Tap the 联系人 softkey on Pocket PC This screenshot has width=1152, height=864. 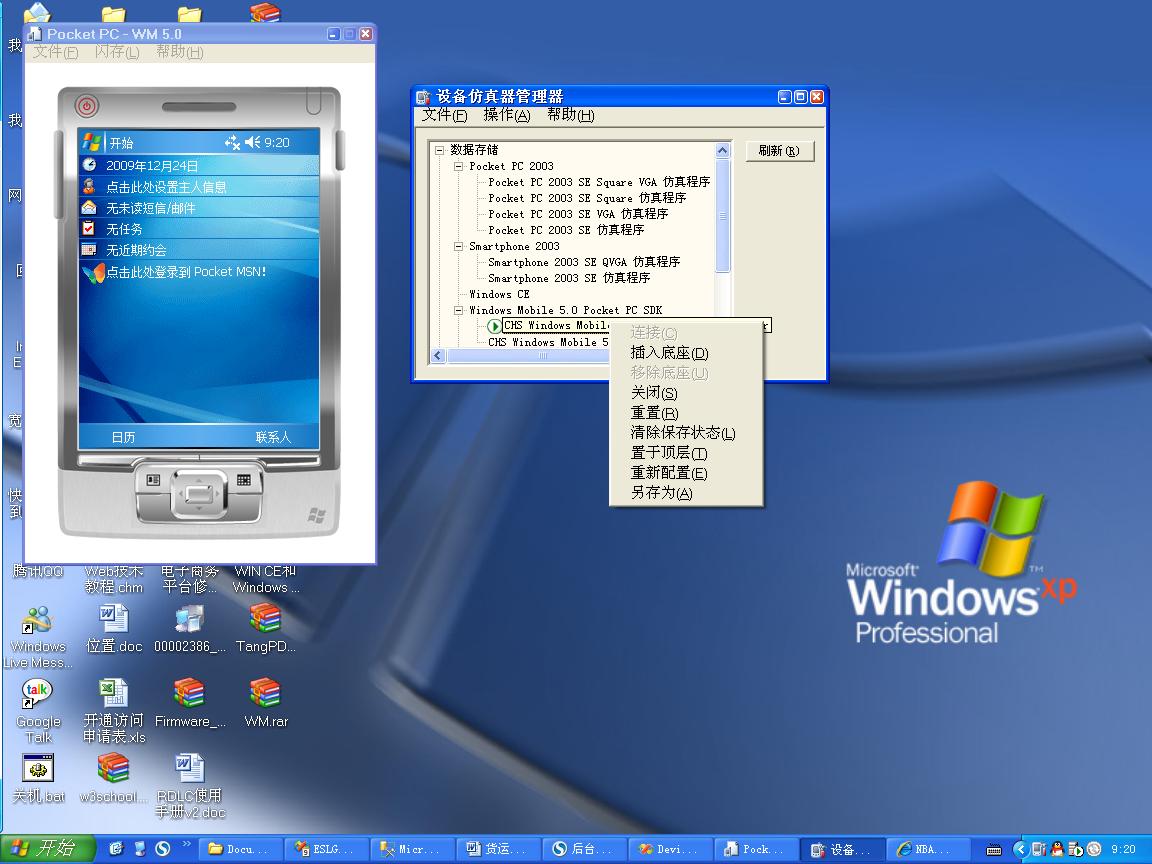point(272,437)
